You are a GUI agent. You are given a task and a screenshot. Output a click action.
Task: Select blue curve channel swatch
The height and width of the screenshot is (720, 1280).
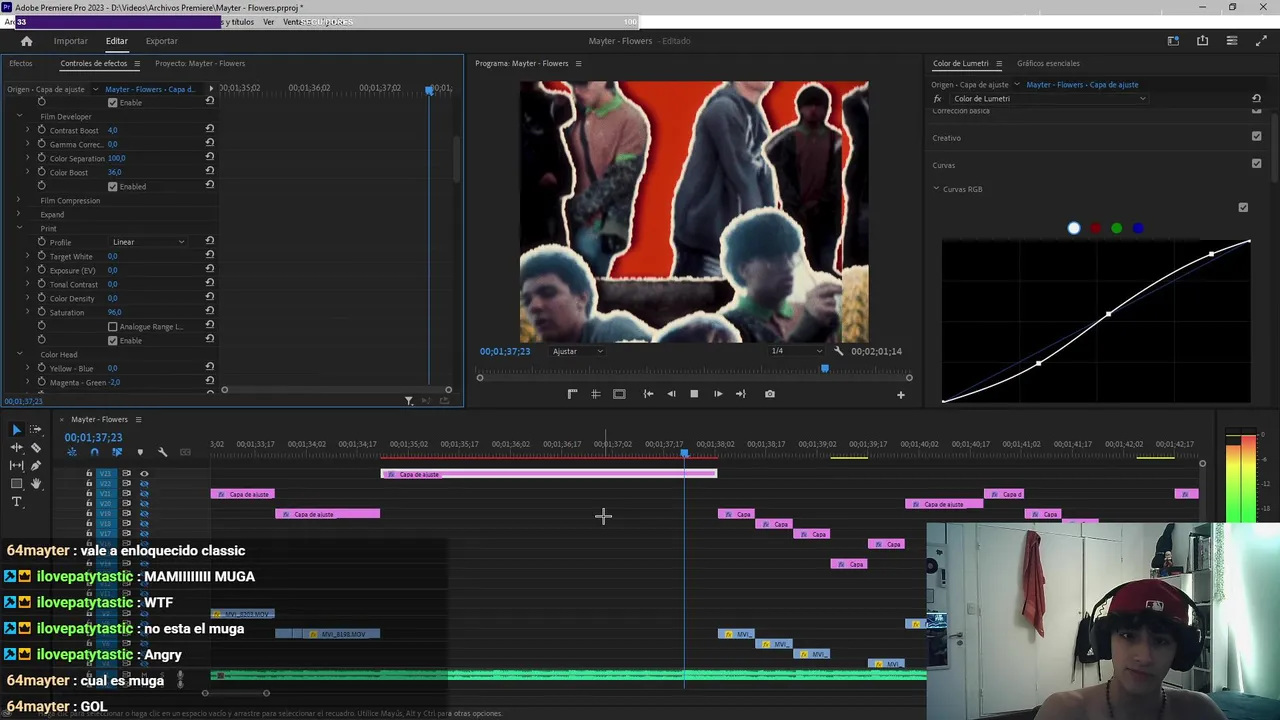[x=1138, y=228]
